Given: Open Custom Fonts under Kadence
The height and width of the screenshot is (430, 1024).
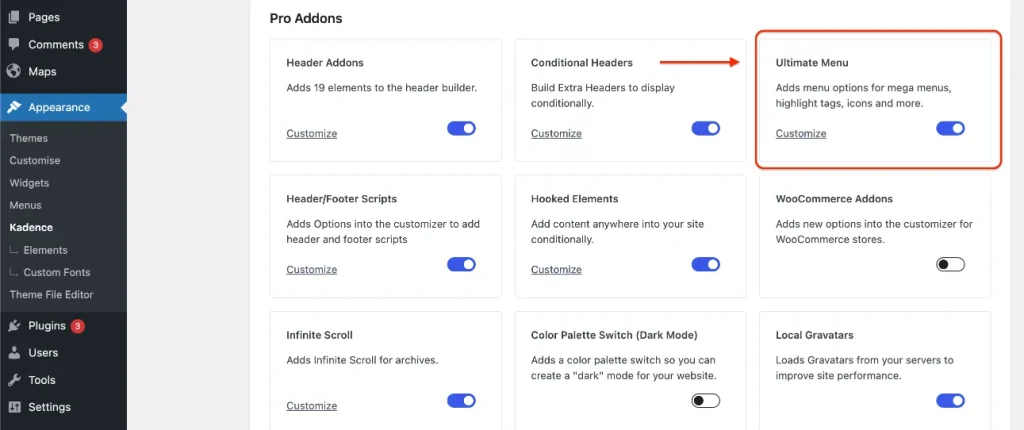Looking at the screenshot, I should coord(57,272).
